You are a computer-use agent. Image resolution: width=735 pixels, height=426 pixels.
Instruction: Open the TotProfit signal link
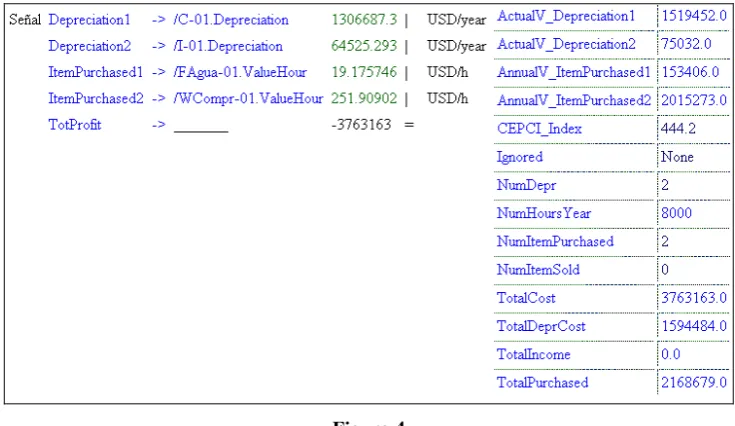pyautogui.click(x=75, y=125)
